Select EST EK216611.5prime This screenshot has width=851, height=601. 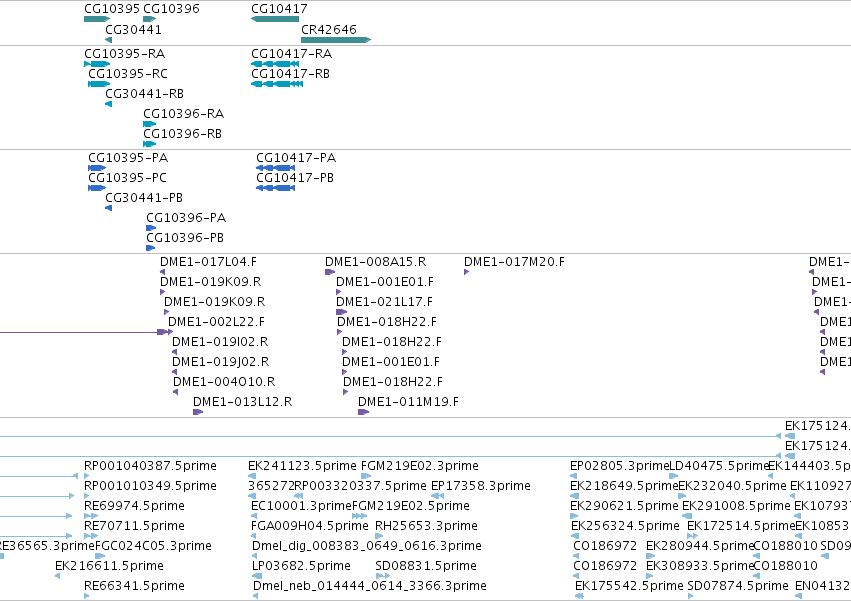point(109,566)
